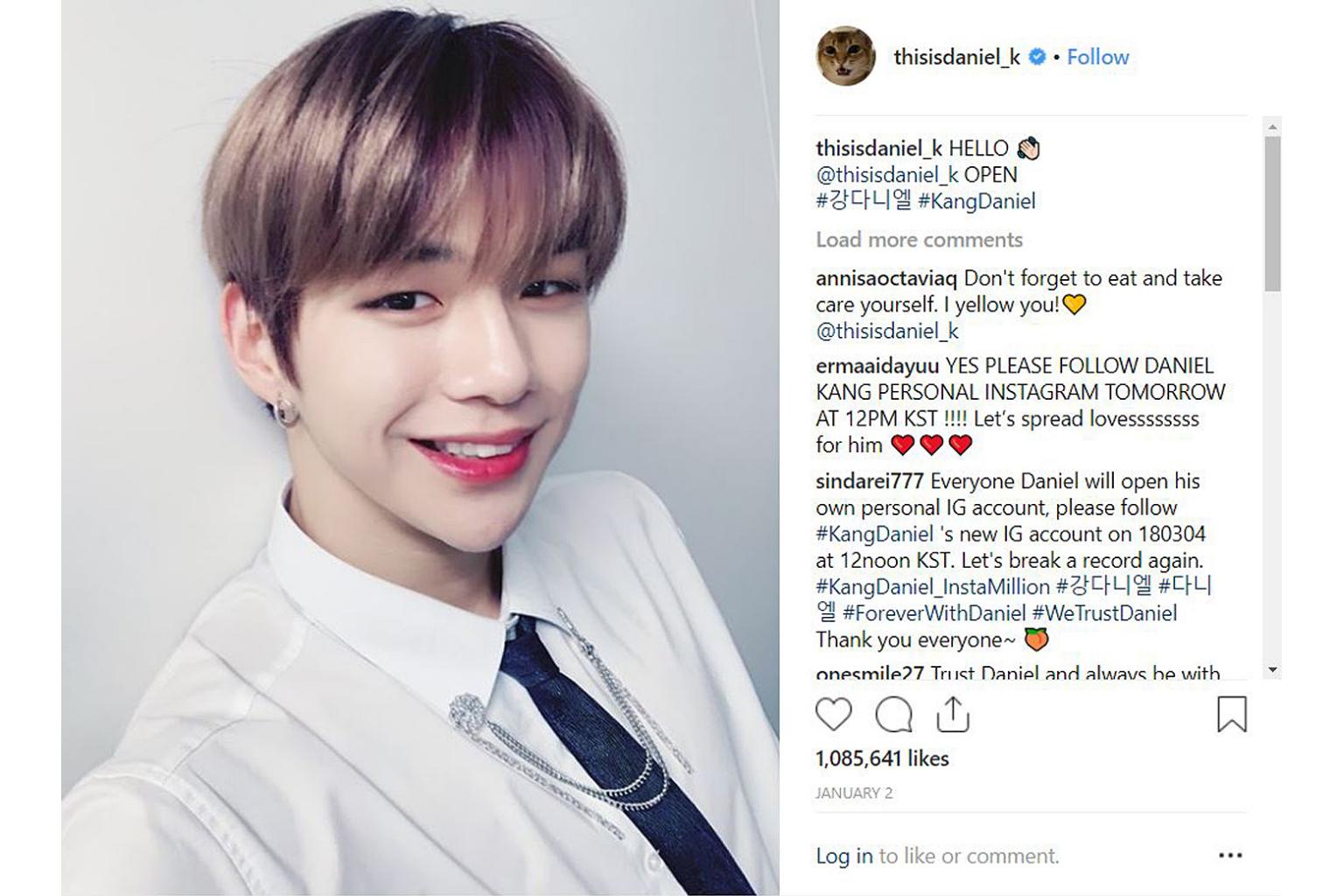View the 1,085,641 likes list

click(882, 759)
